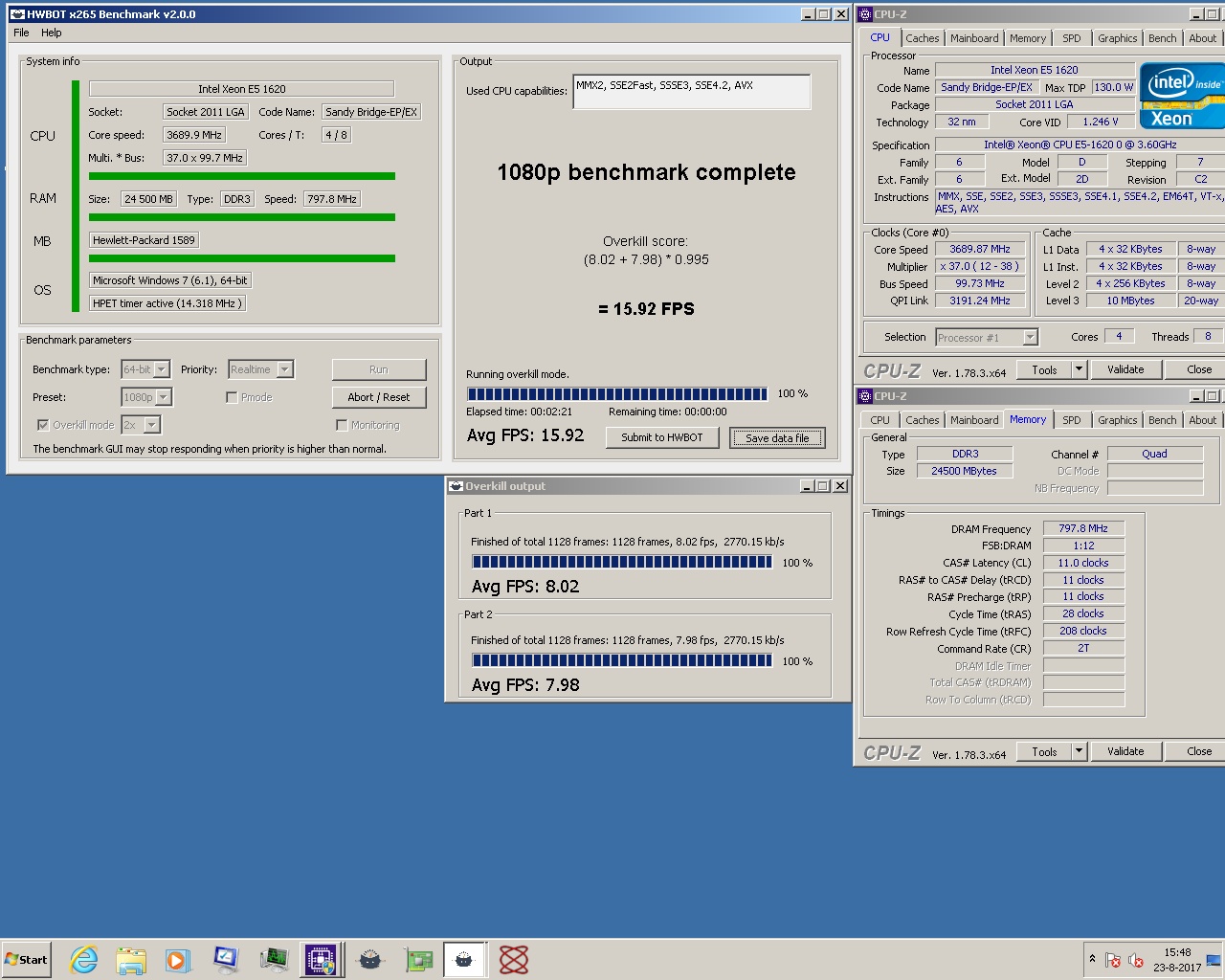Enable the Pmode checkbox
The image size is (1225, 980).
click(232, 397)
